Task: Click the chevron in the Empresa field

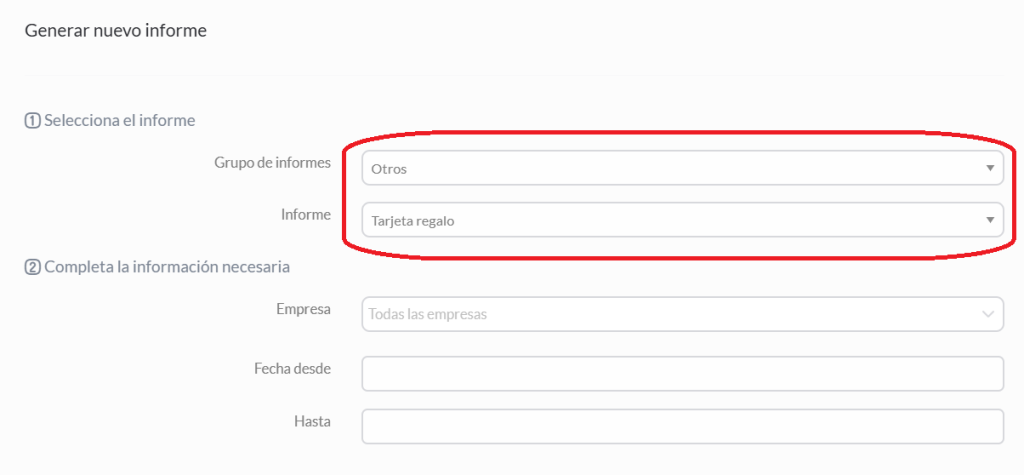Action: (987, 314)
